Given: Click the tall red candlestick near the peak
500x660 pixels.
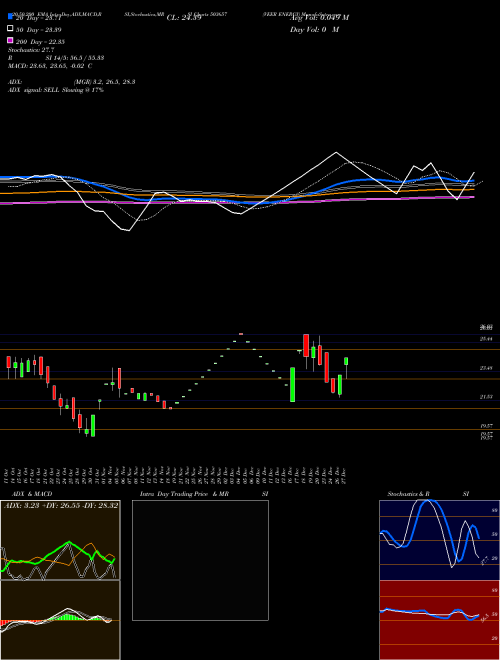Looking at the screenshot, I should coord(306,346).
